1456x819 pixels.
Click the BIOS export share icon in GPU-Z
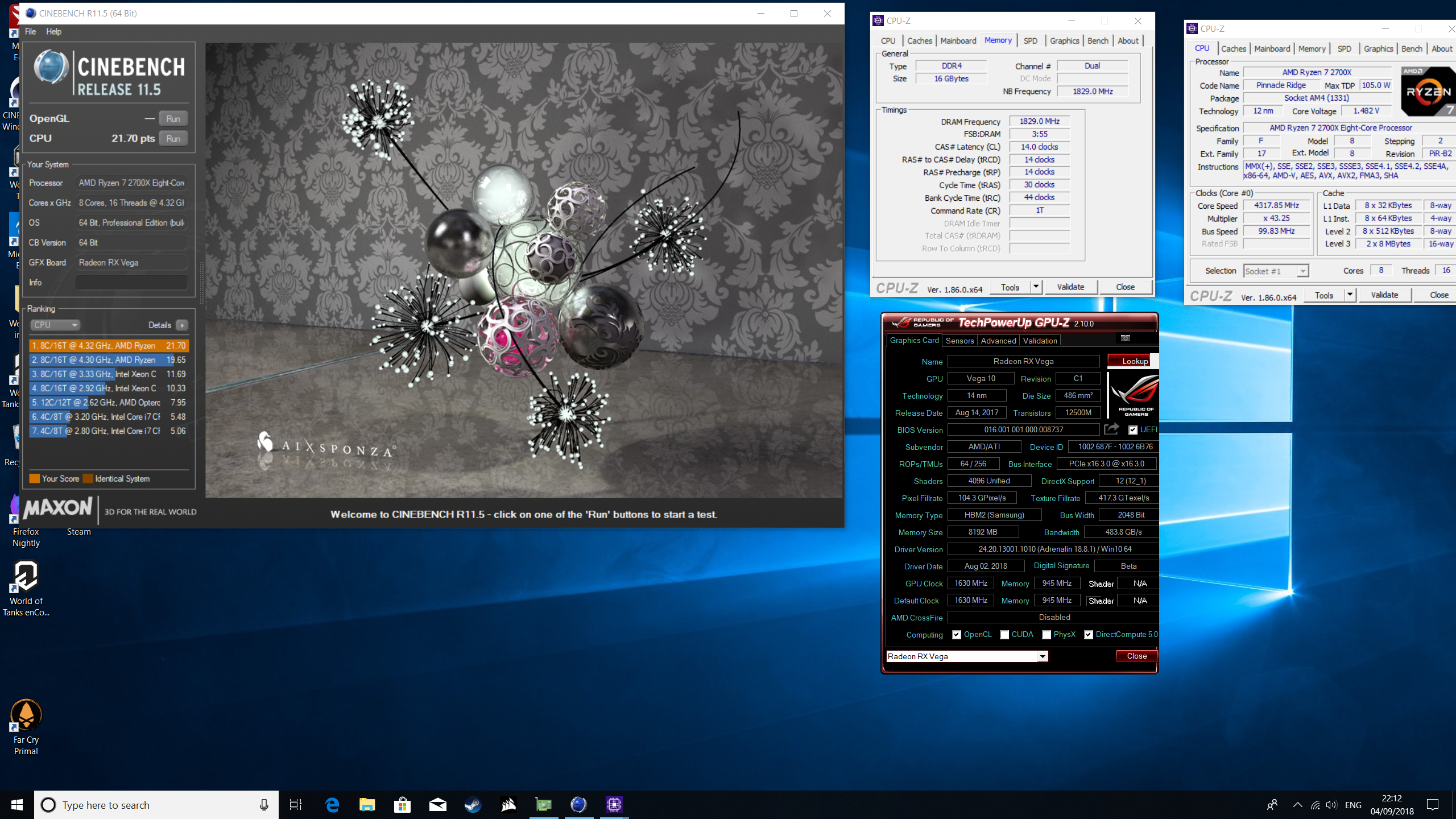pyautogui.click(x=1111, y=429)
